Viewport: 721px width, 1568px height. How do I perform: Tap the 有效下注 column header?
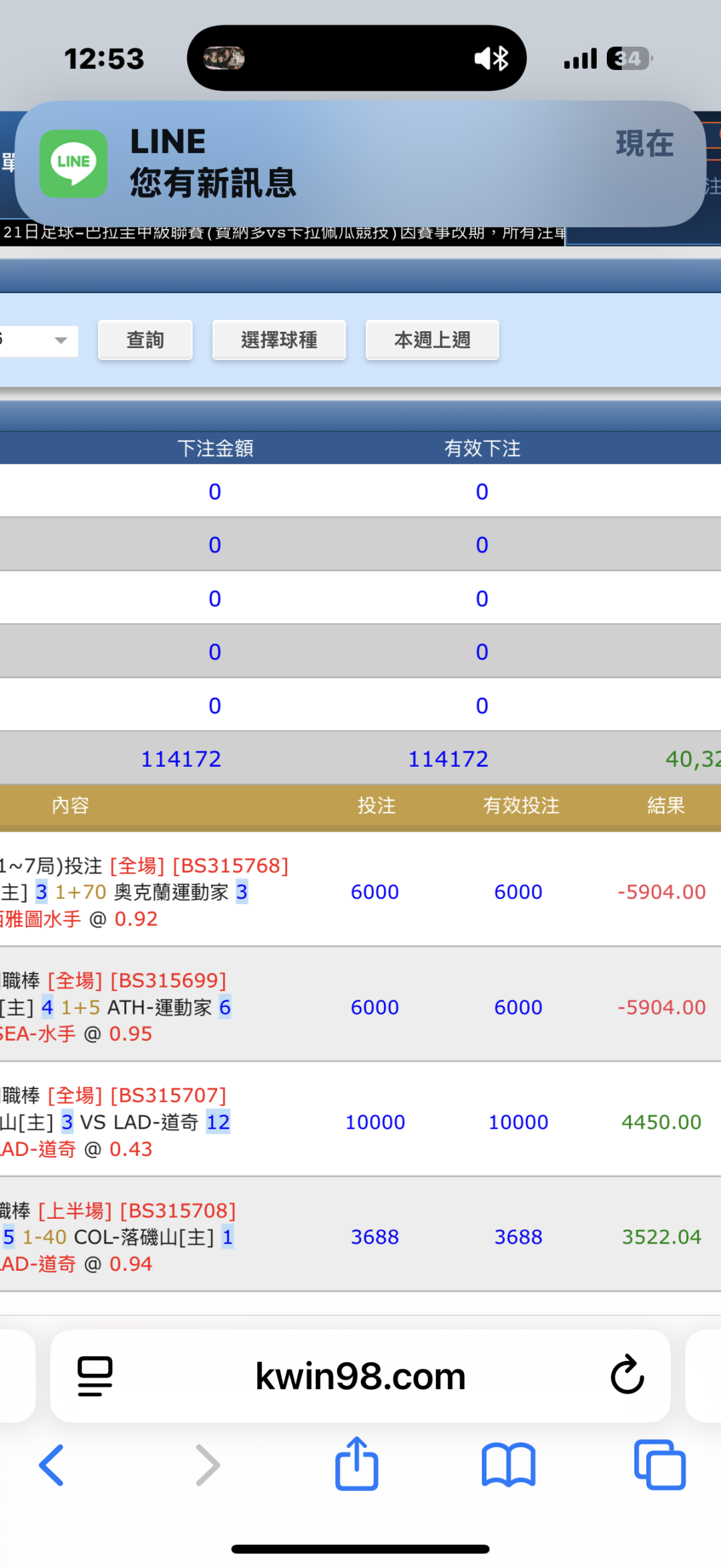pos(482,448)
